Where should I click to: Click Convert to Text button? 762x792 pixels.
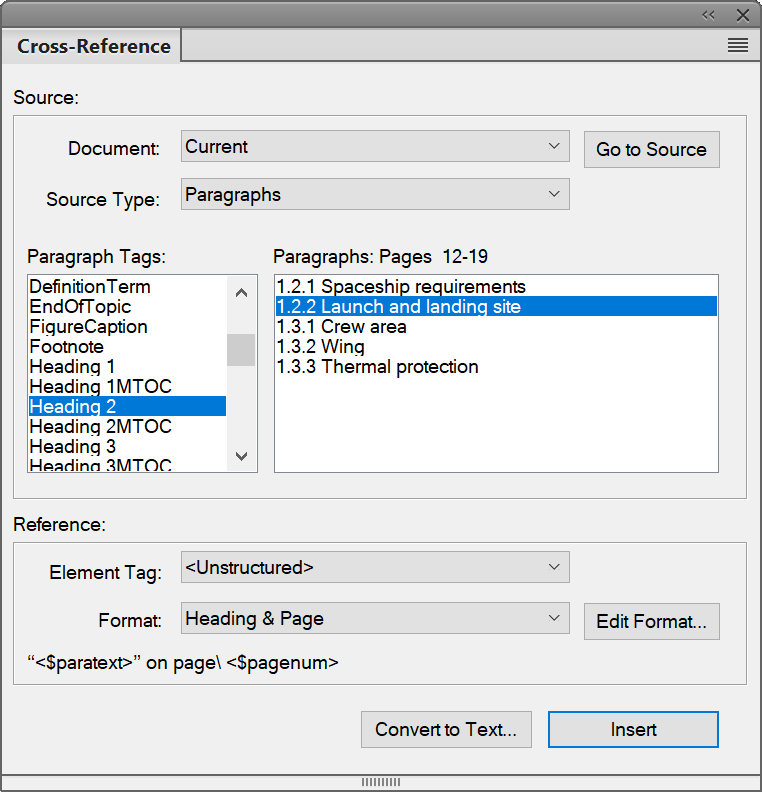pyautogui.click(x=446, y=730)
